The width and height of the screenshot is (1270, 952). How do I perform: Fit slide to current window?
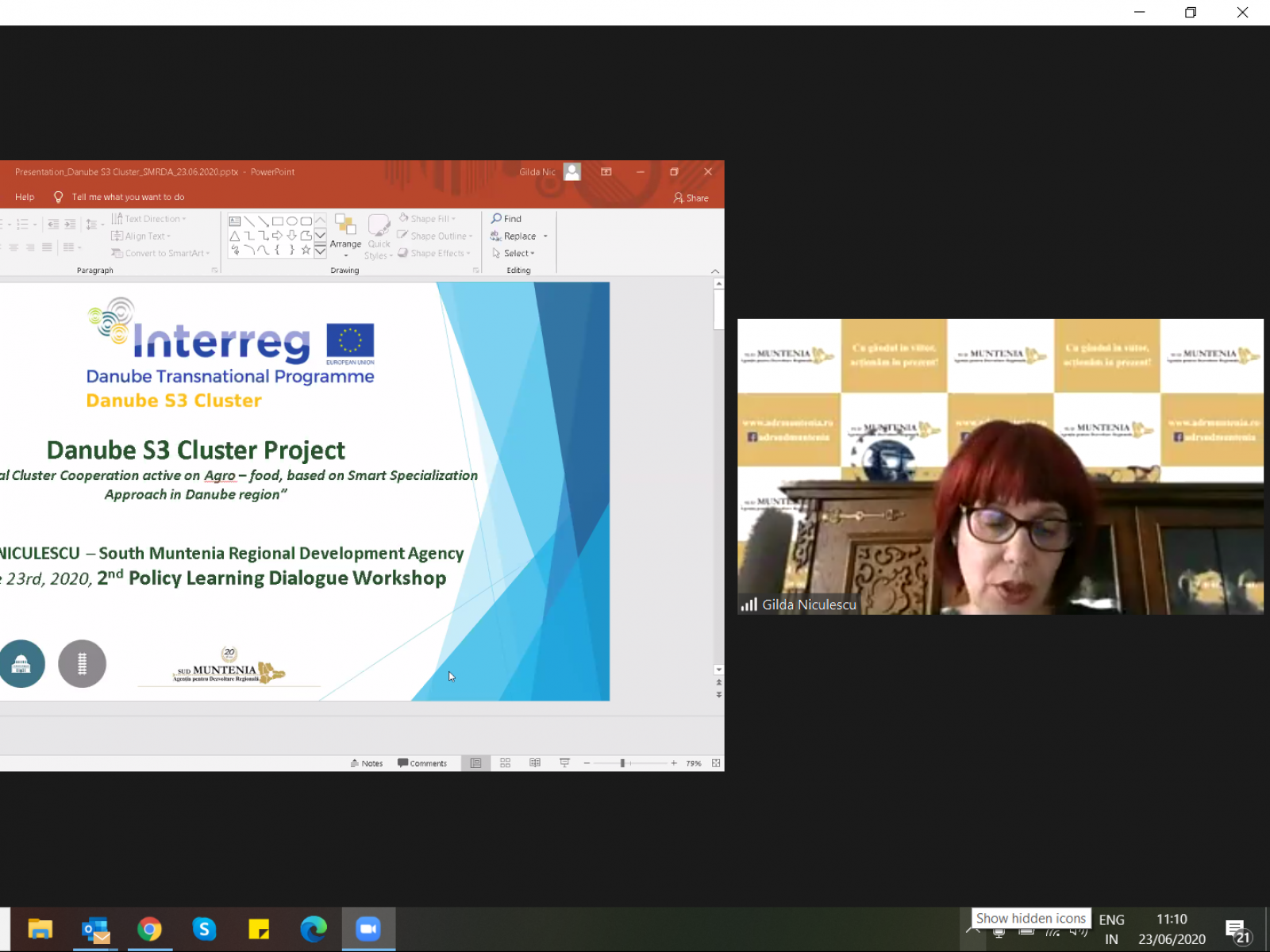(716, 763)
